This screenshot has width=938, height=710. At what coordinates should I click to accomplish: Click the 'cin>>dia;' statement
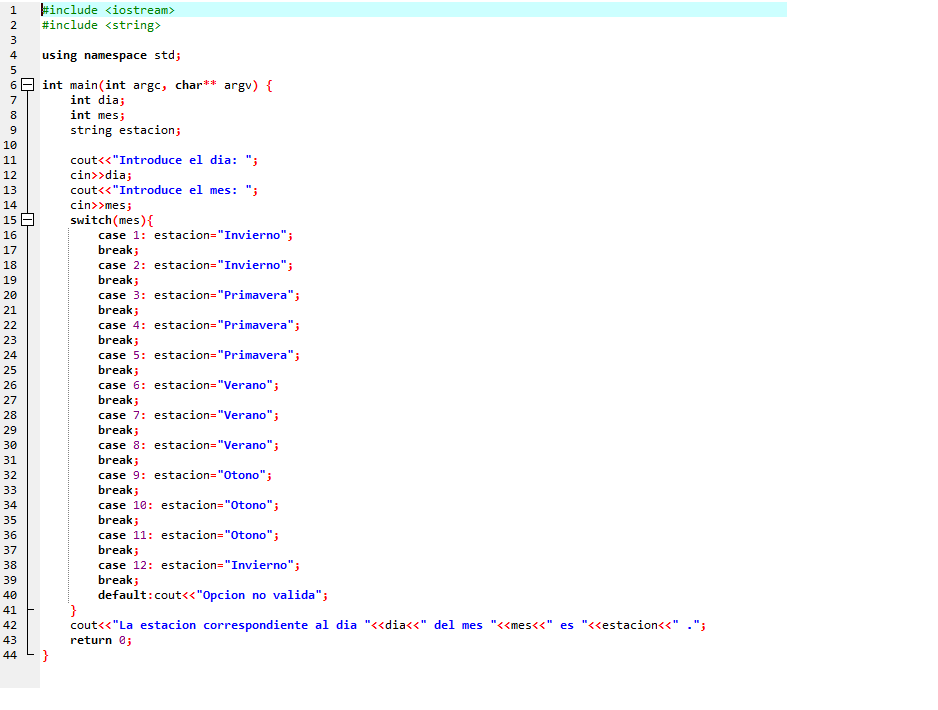[x=101, y=175]
